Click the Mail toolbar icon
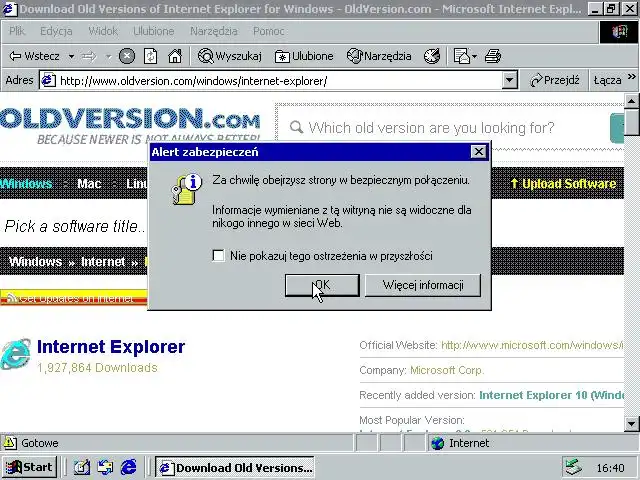This screenshot has width=640, height=480. coord(462,56)
